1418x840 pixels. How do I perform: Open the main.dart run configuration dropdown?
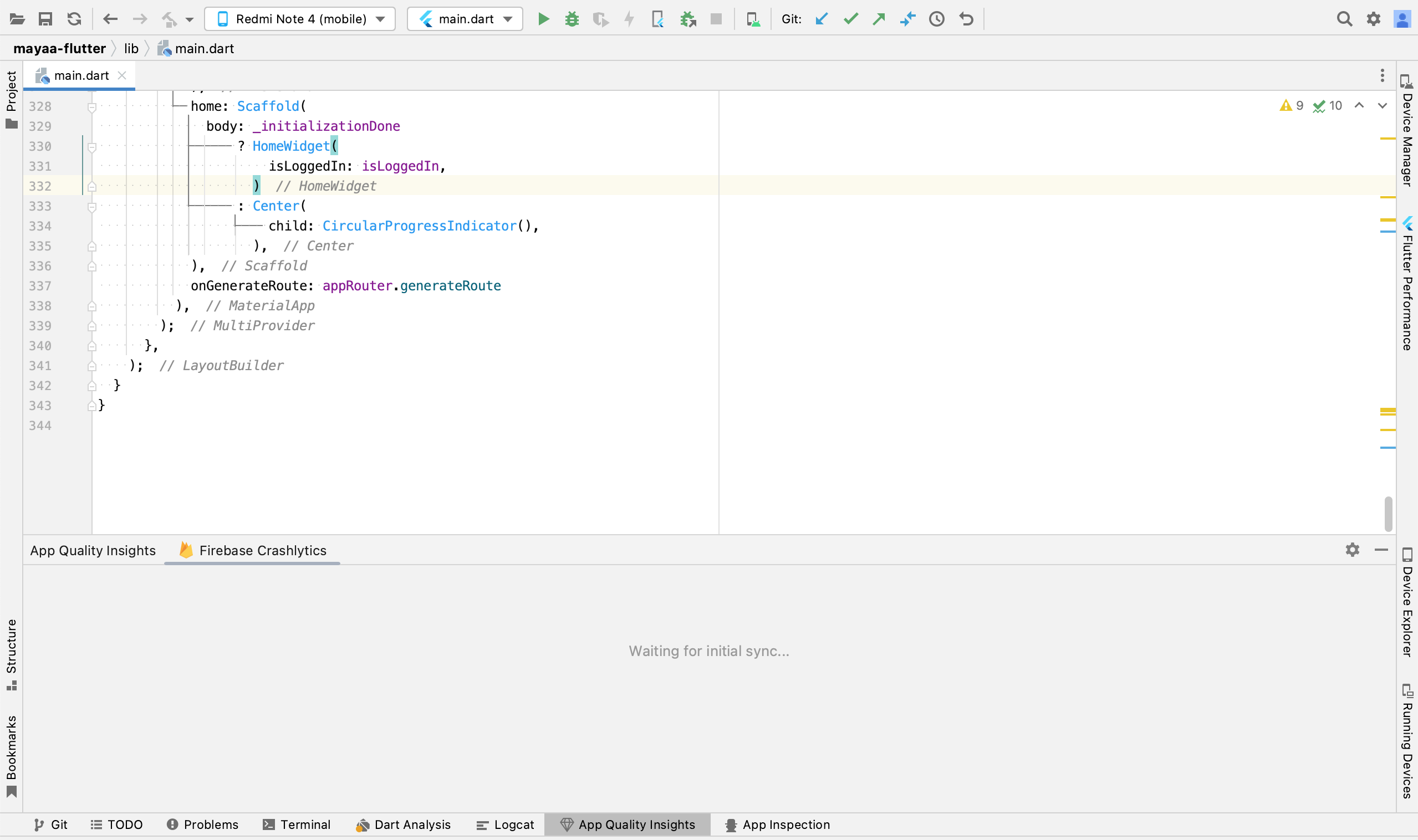point(465,19)
